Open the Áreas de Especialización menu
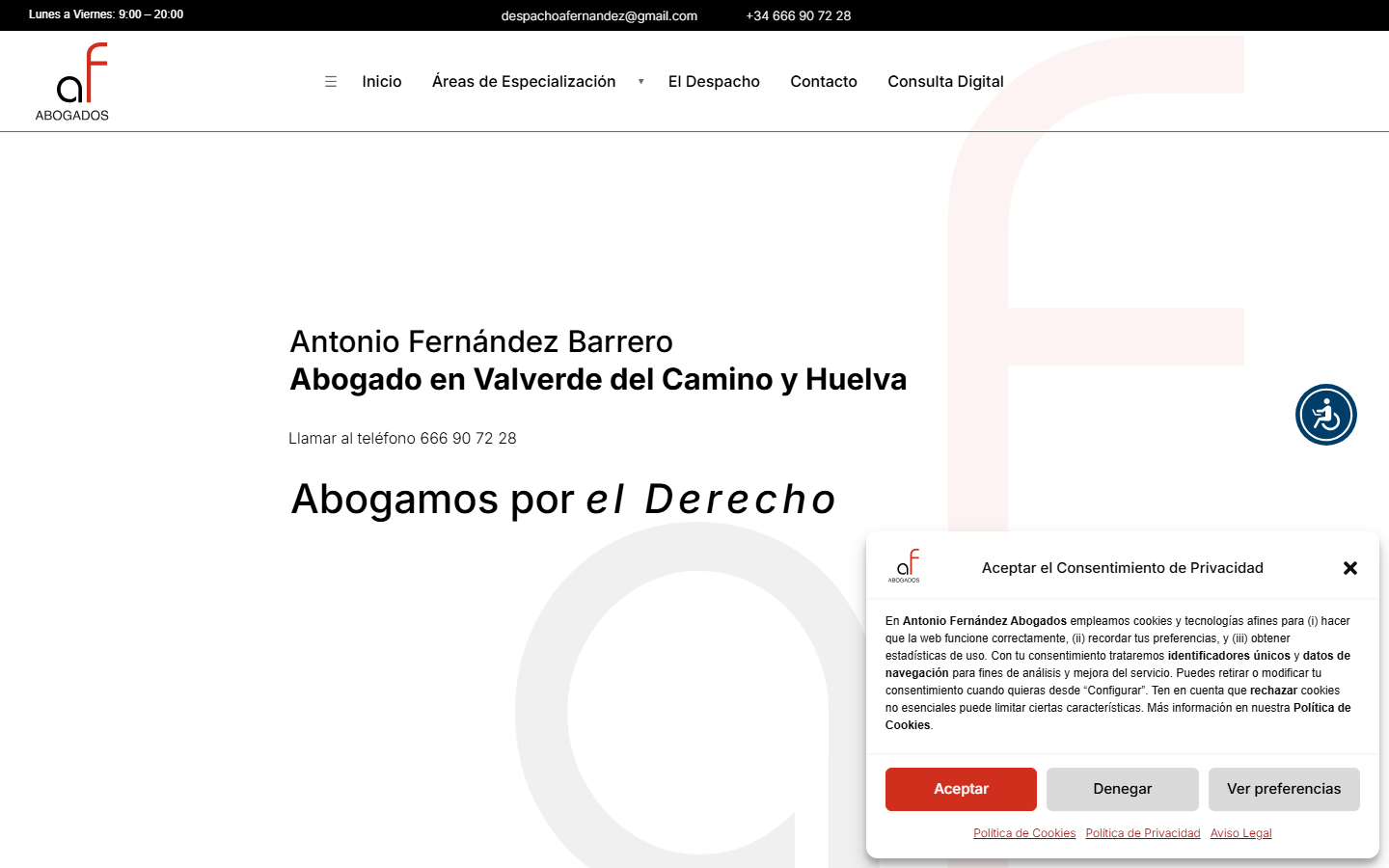The height and width of the screenshot is (868, 1389). click(524, 82)
